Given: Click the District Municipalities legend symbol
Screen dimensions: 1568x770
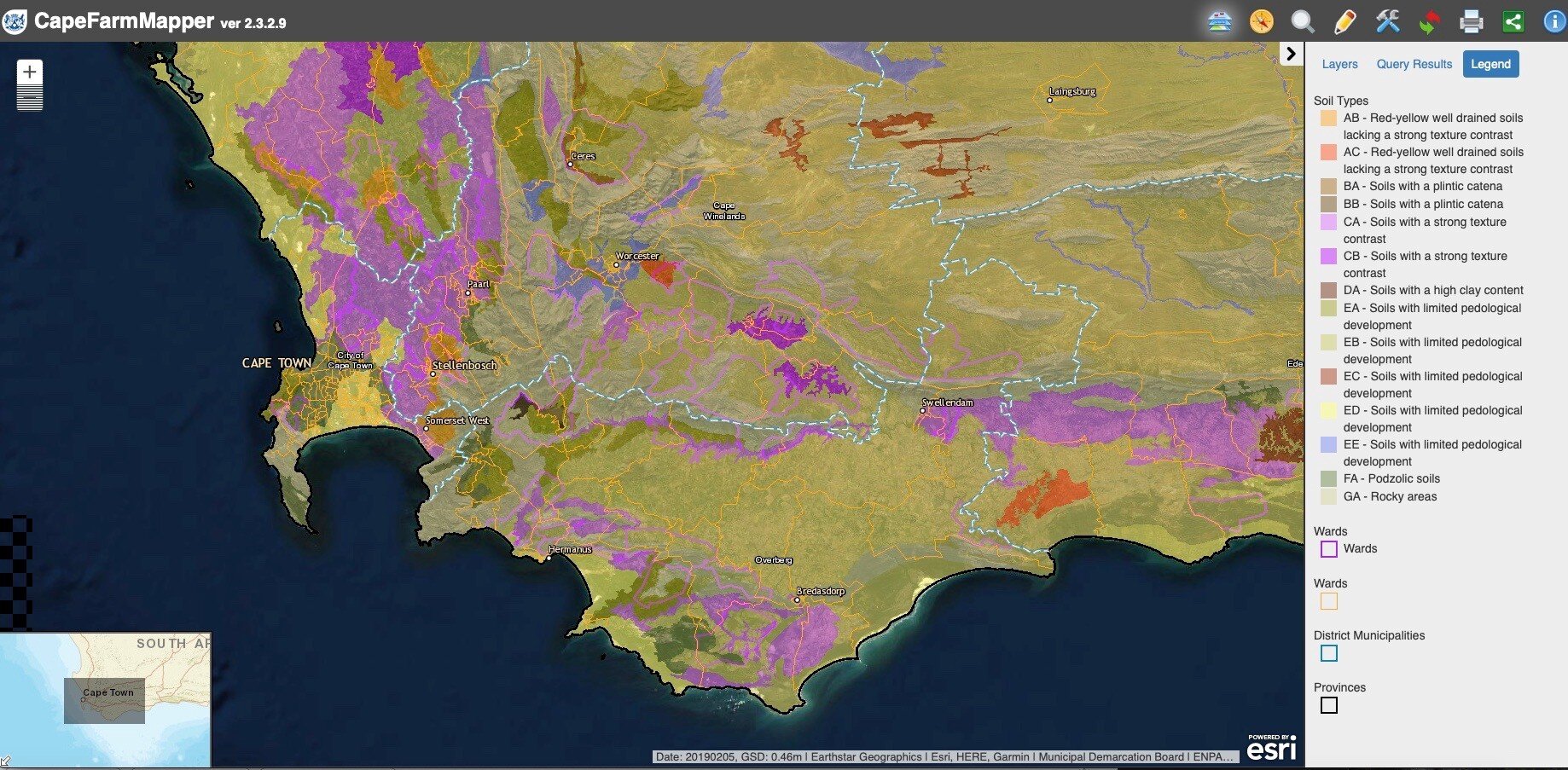Looking at the screenshot, I should click(x=1328, y=653).
